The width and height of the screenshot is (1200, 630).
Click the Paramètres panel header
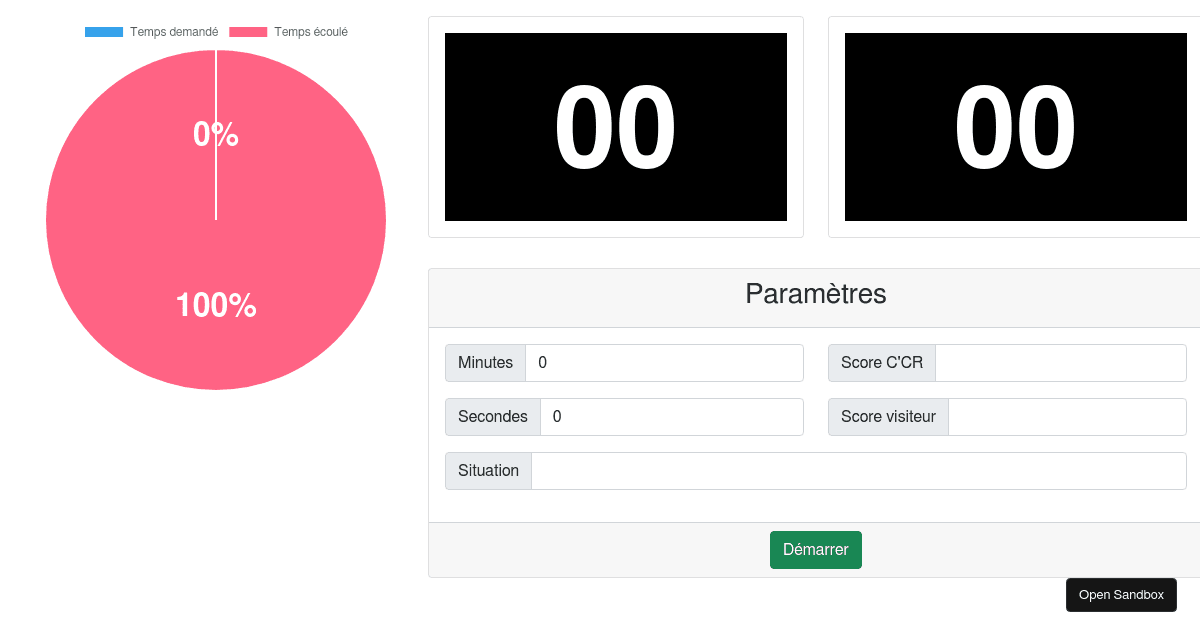(815, 295)
